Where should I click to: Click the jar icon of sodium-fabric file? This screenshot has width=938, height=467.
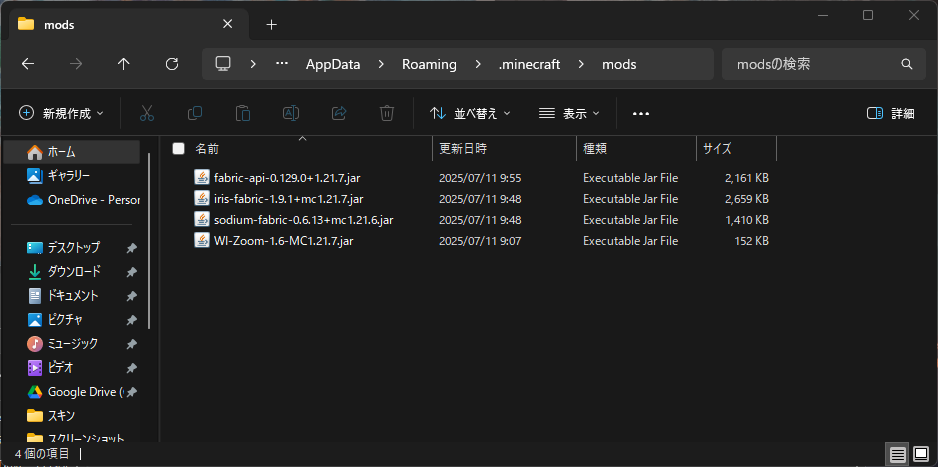[202, 219]
